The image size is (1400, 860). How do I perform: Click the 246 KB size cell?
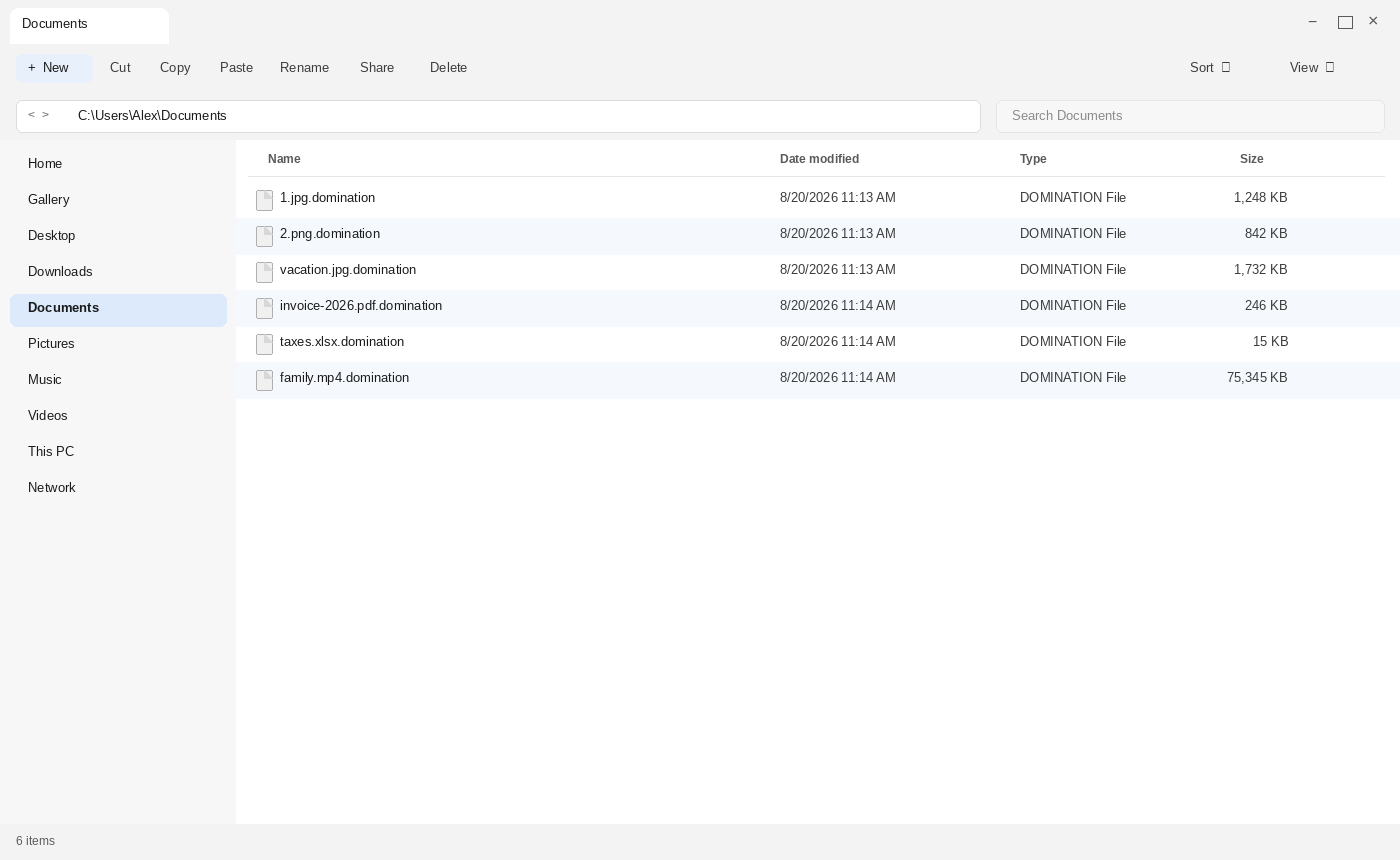1266,306
